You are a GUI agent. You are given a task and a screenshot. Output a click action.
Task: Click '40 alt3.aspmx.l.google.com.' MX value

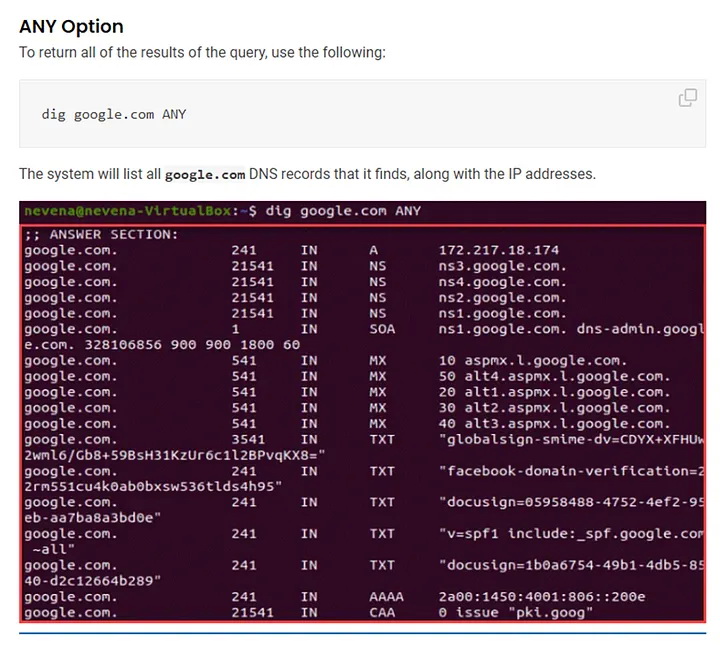coord(555,424)
